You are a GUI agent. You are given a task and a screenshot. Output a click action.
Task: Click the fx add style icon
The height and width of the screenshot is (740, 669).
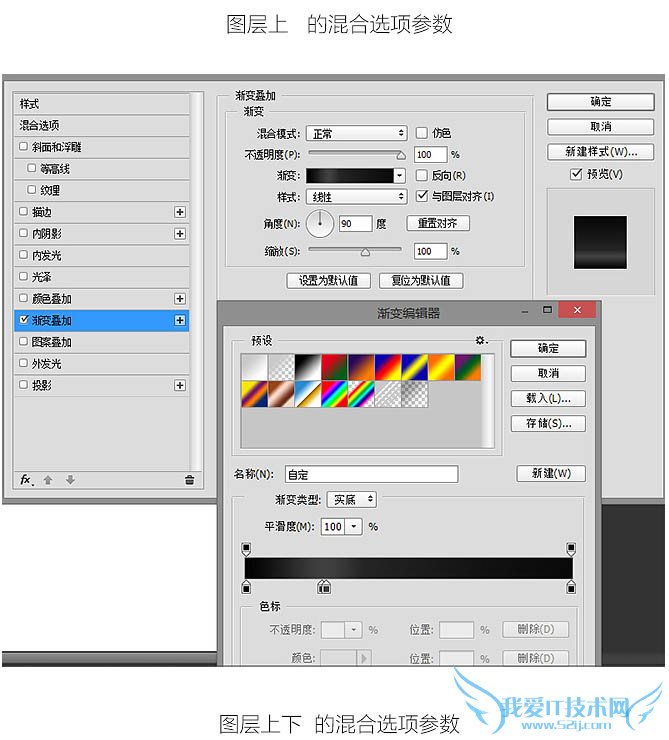coord(26,480)
